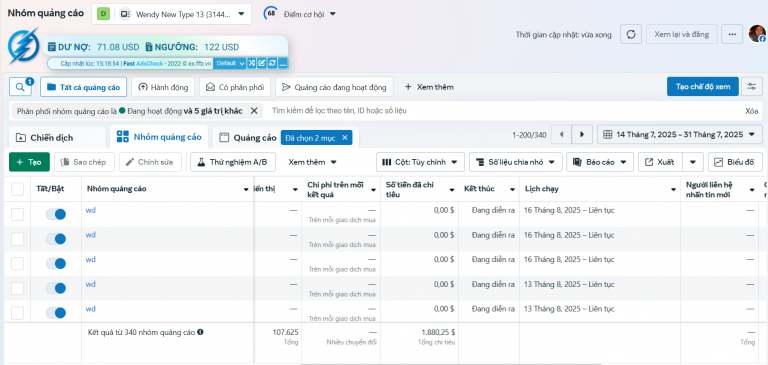Go to next page arrow
Image resolution: width=768 pixels, height=365 pixels.
coord(582,134)
